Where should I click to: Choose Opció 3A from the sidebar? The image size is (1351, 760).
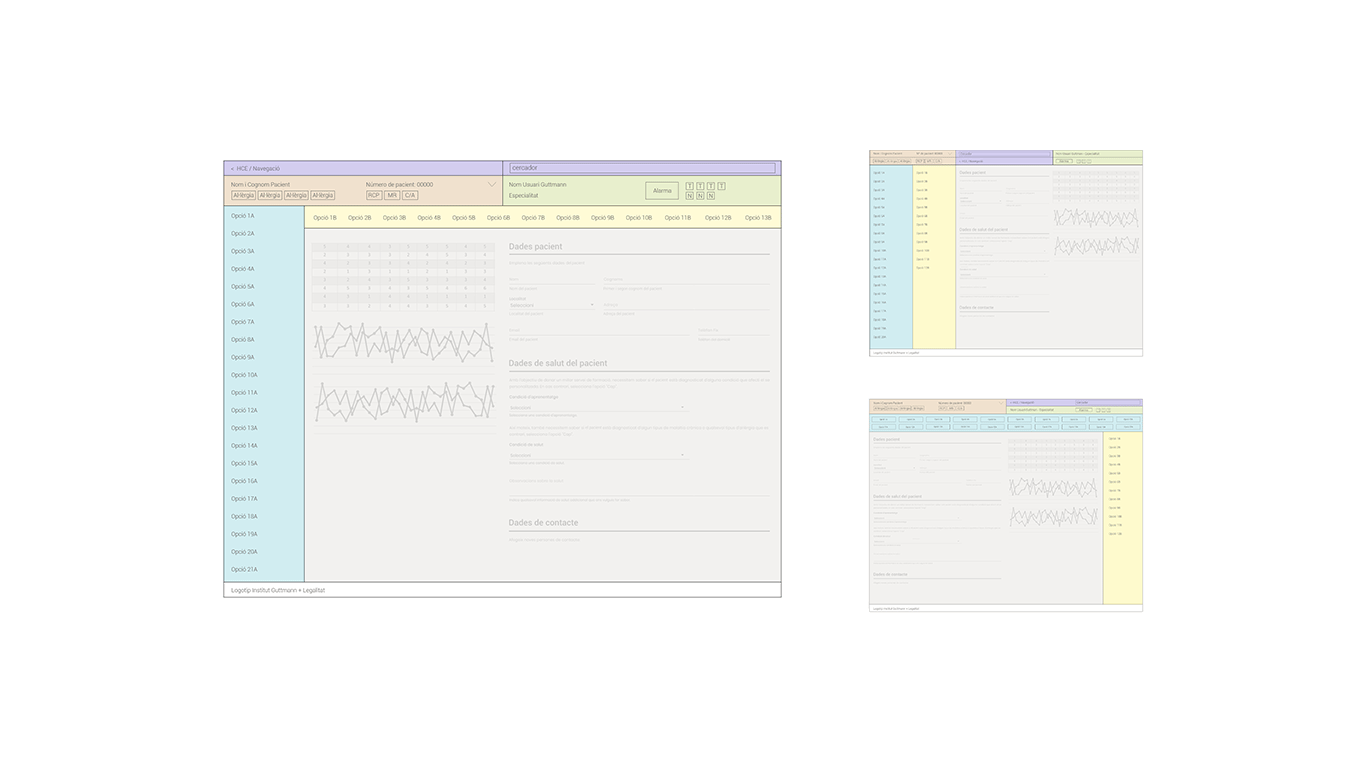point(243,251)
